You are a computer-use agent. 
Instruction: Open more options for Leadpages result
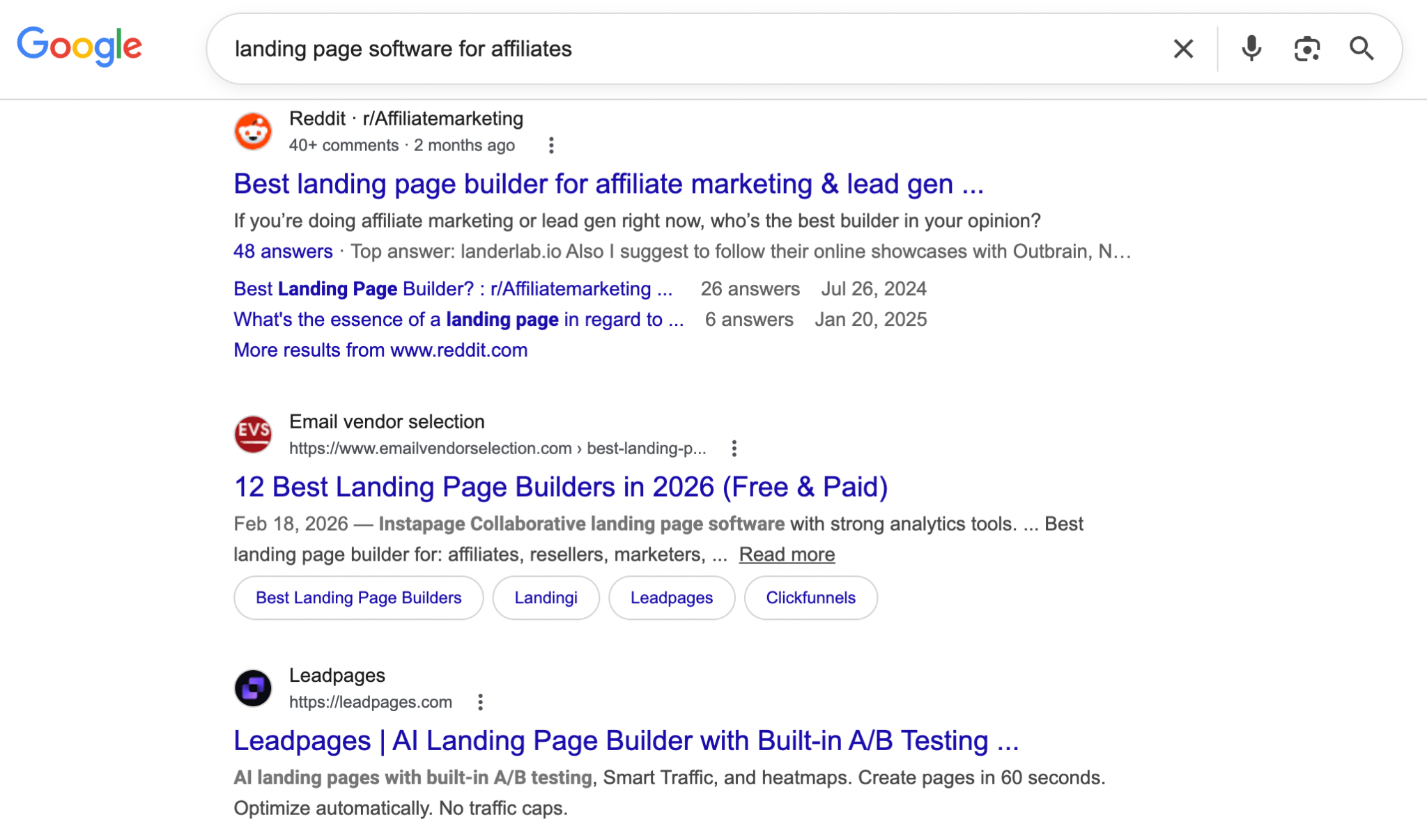(x=480, y=701)
